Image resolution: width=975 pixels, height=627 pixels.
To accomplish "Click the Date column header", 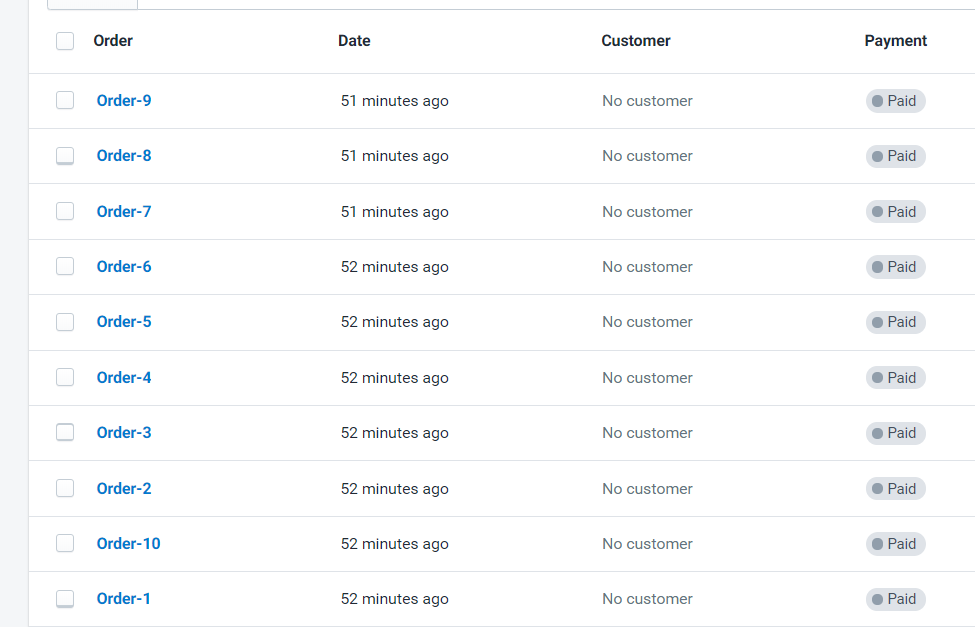I will click(354, 41).
